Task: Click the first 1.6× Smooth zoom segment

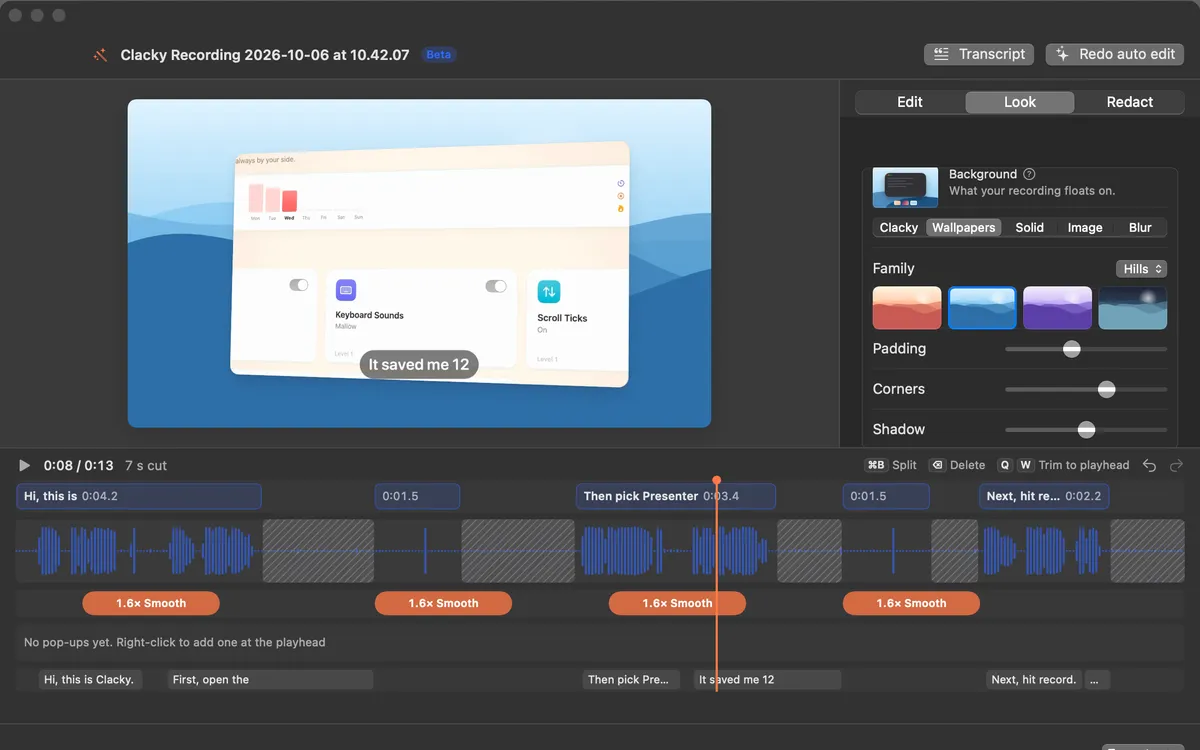Action: pyautogui.click(x=151, y=603)
